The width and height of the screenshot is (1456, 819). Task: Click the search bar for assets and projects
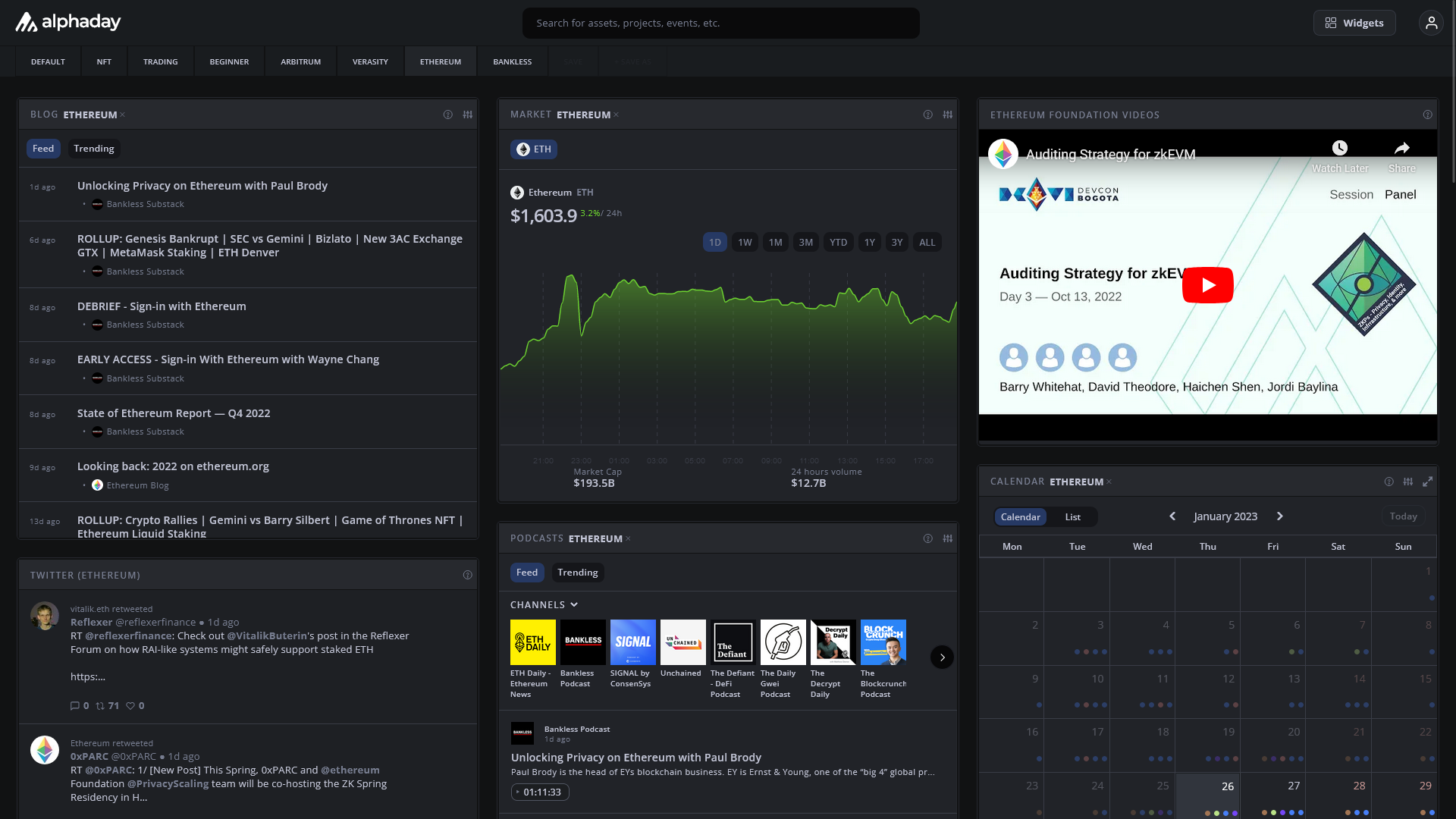(x=720, y=23)
